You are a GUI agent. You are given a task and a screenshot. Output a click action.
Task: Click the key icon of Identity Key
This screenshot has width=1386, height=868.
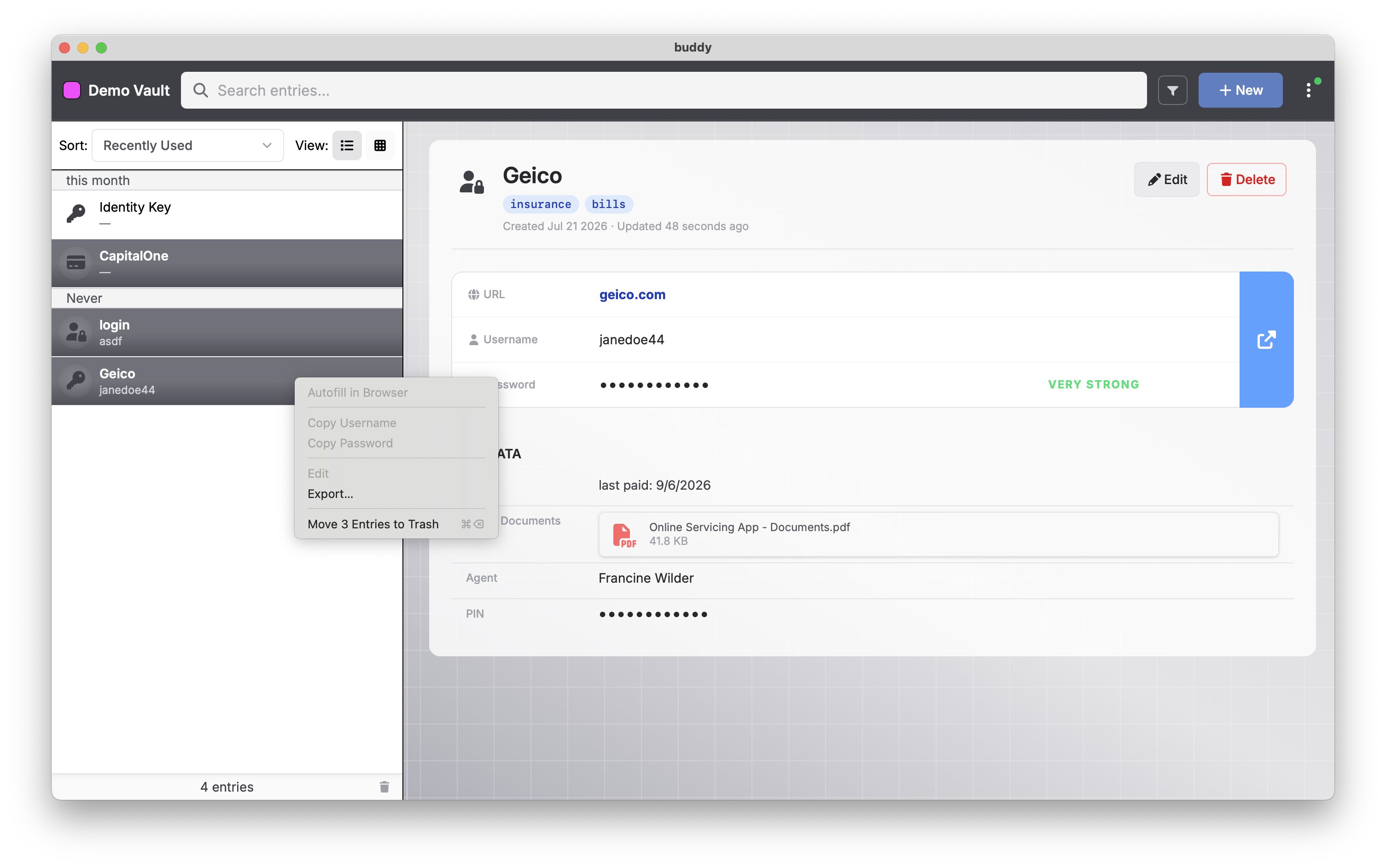[x=76, y=214]
